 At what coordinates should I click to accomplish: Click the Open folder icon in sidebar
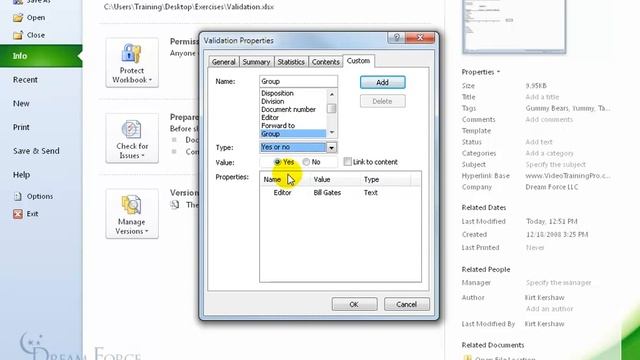click(18, 18)
